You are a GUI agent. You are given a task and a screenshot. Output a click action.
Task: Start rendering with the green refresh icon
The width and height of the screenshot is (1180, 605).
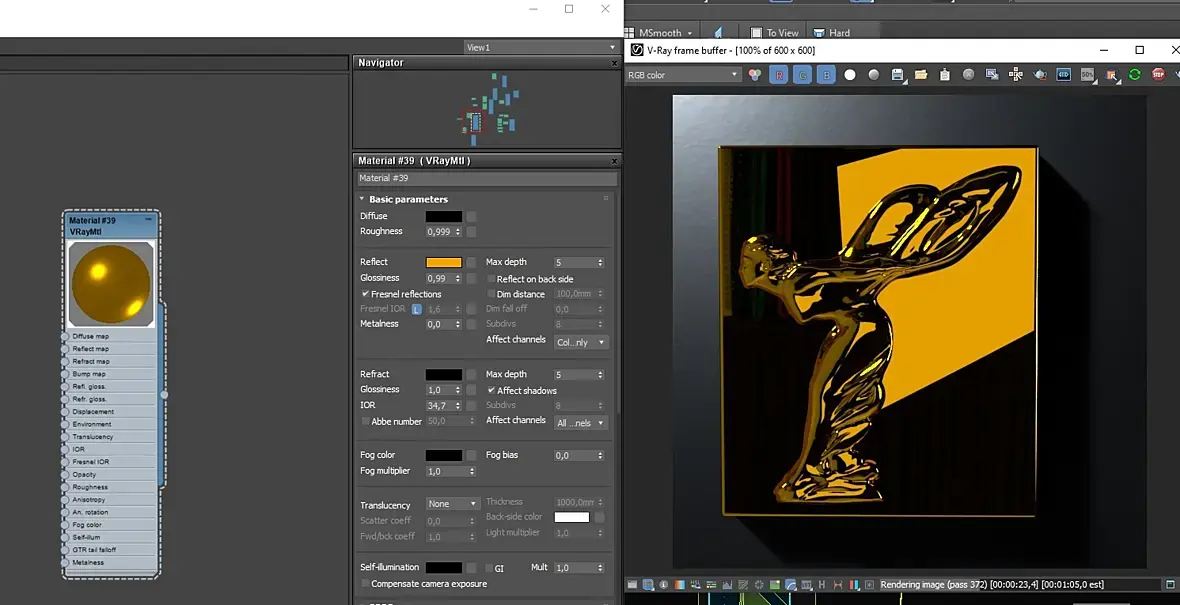[1135, 74]
